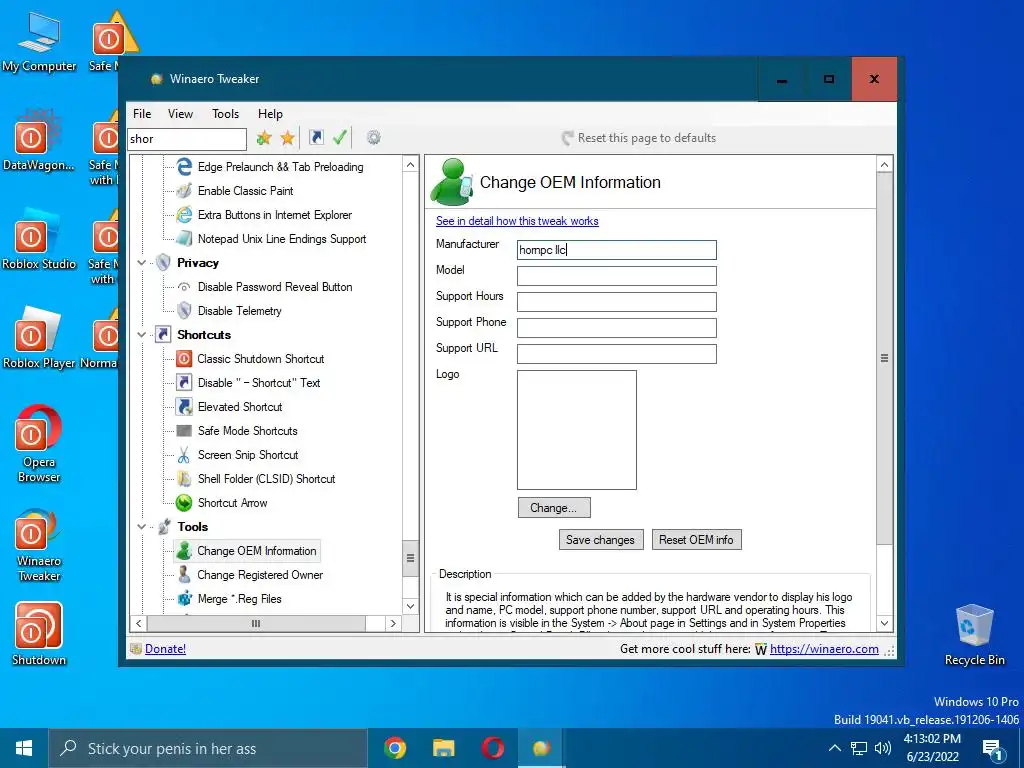Collapse the Privacy tree section
The width and height of the screenshot is (1024, 768).
tap(142, 263)
